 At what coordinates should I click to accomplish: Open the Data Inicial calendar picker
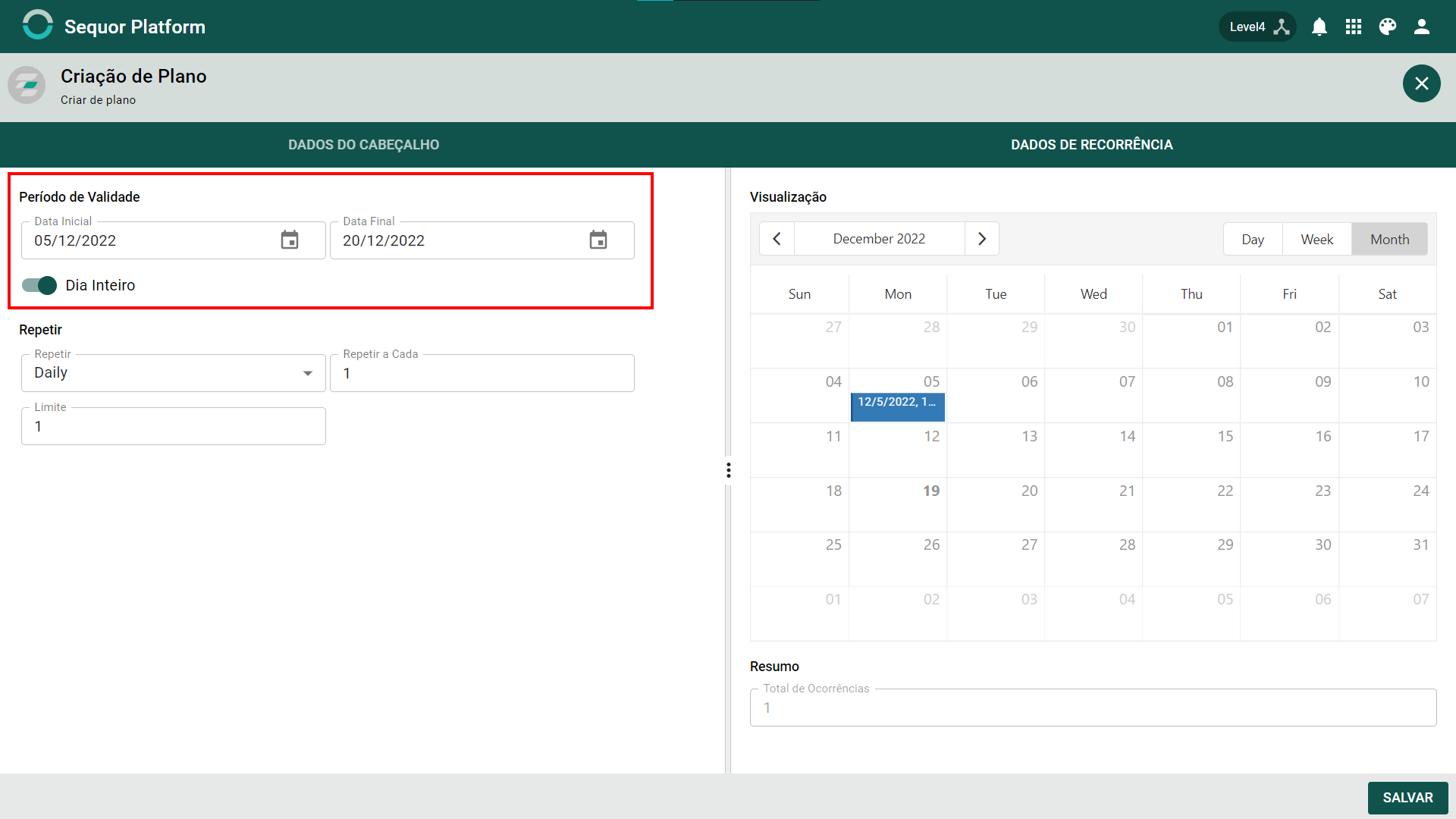(x=290, y=240)
